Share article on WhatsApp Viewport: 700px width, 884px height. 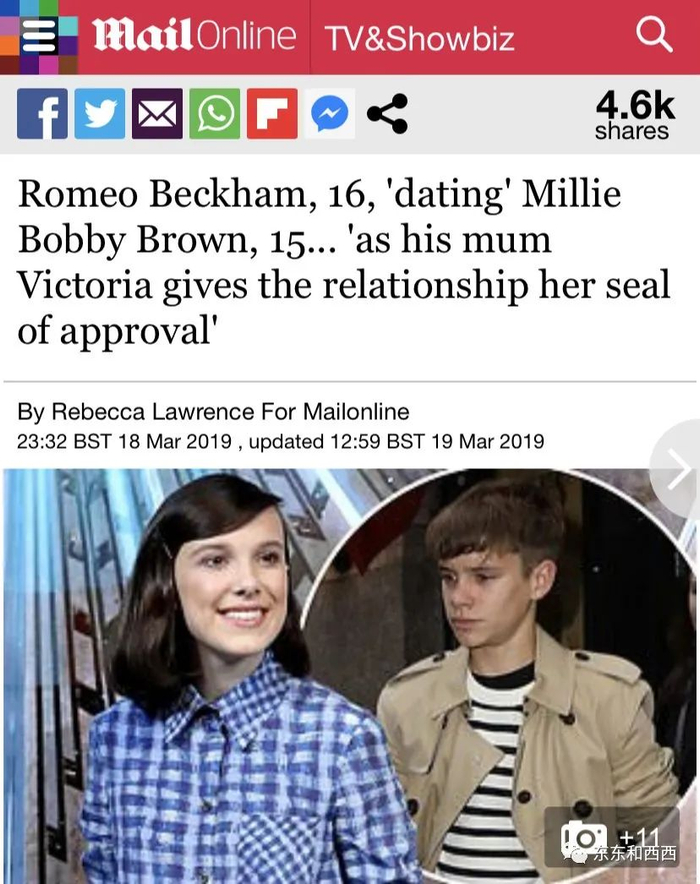point(215,113)
